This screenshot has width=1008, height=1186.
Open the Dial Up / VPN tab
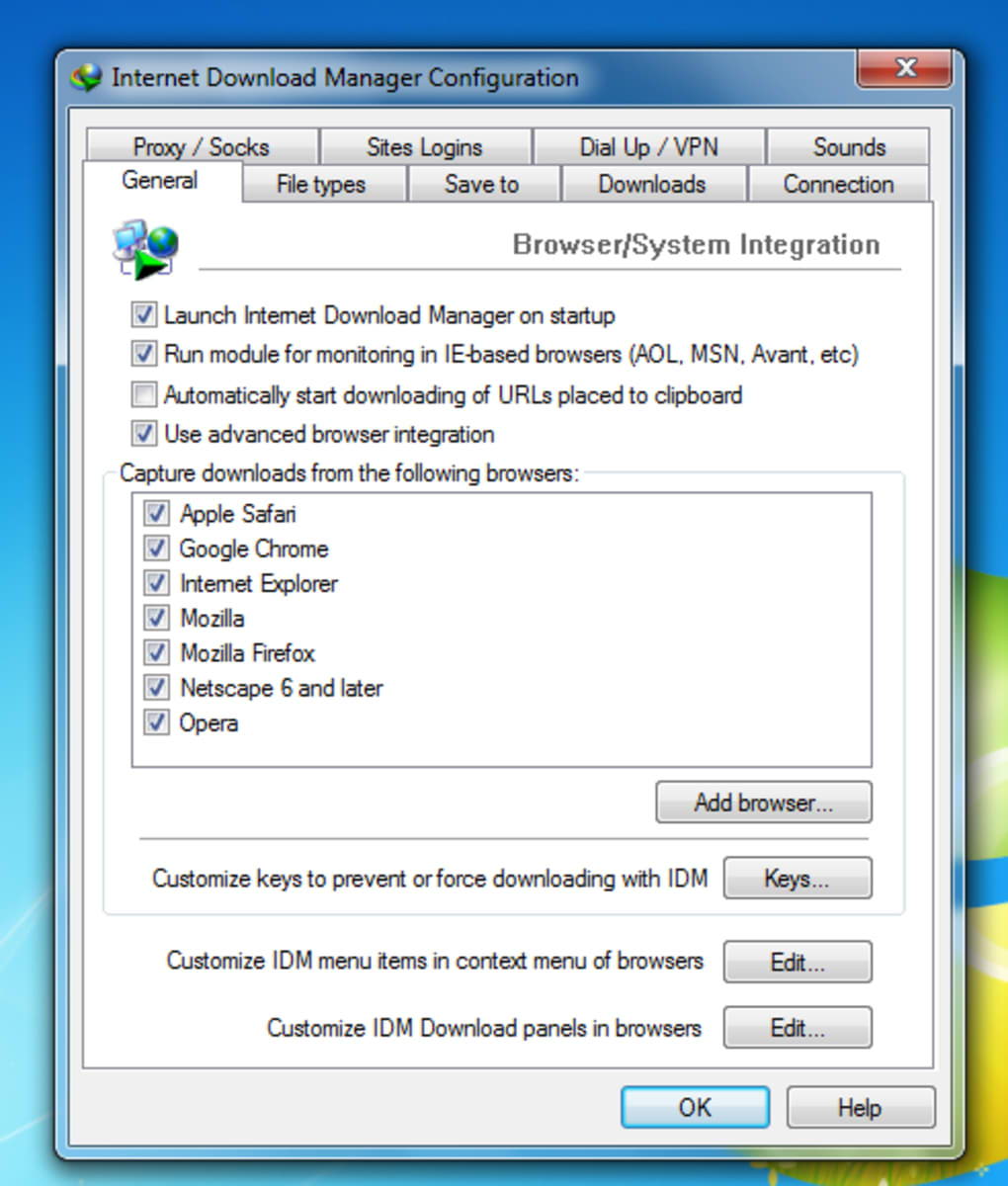pos(649,147)
